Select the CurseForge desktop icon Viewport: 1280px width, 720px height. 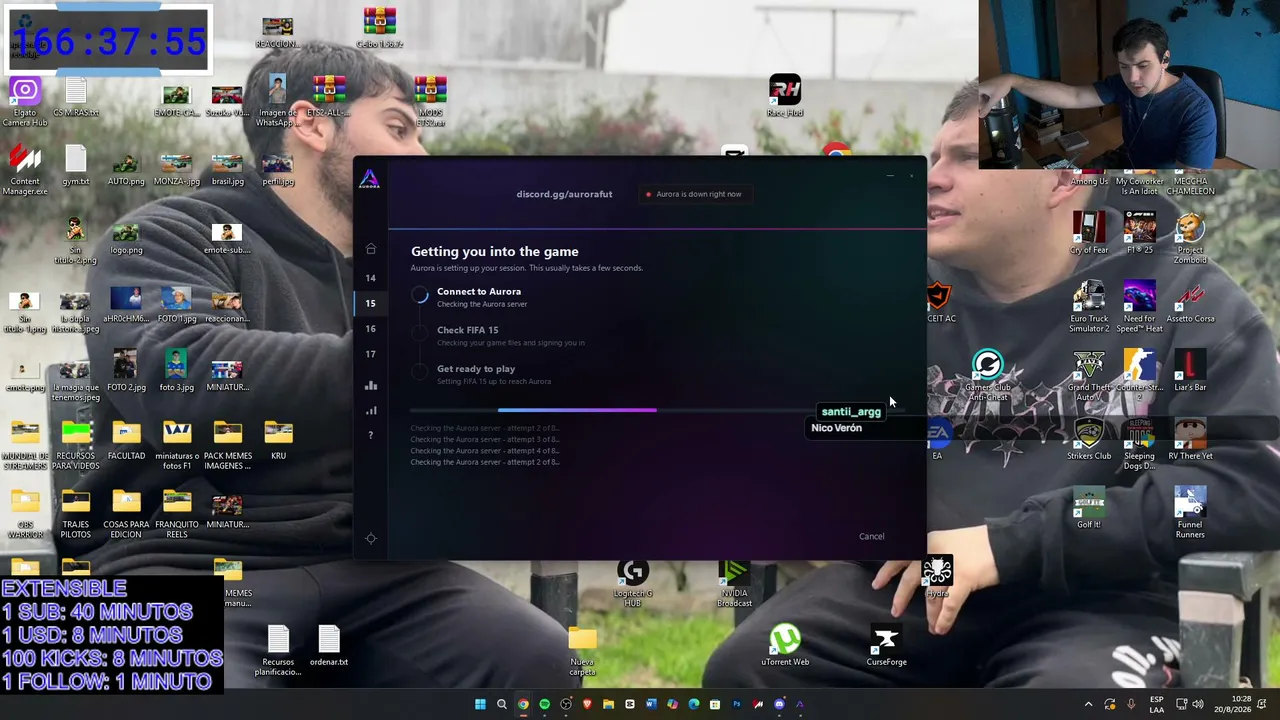click(886, 646)
